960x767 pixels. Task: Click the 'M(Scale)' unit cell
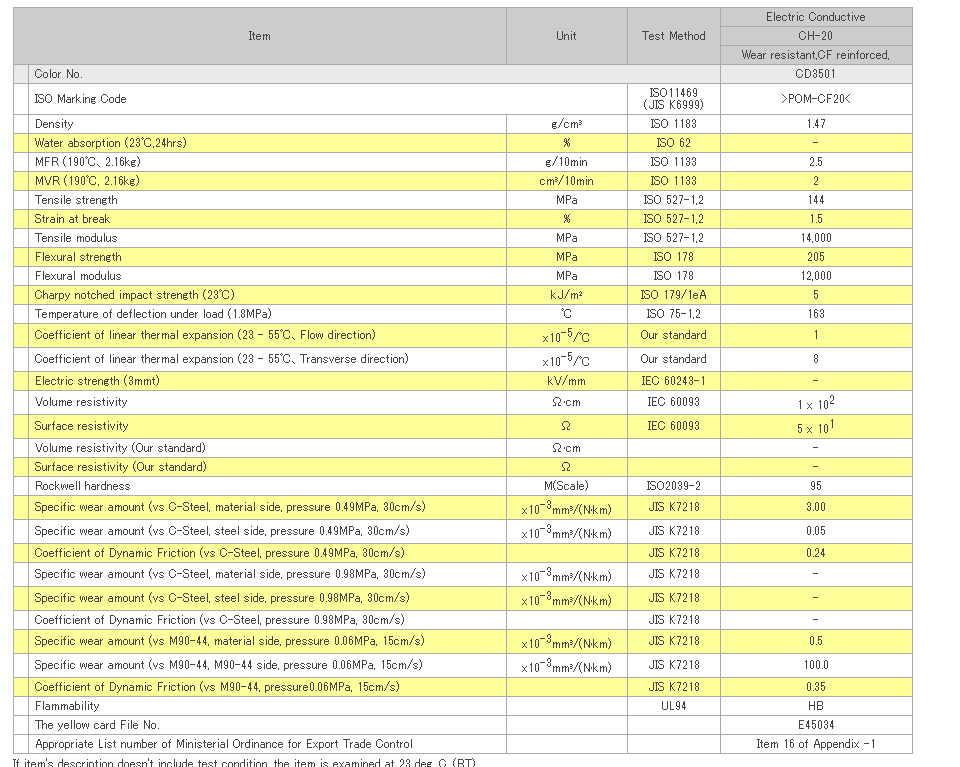click(566, 486)
